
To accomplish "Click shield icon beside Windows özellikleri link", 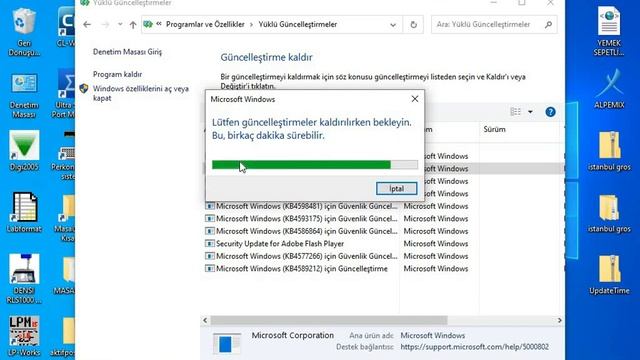I will 84,88.
